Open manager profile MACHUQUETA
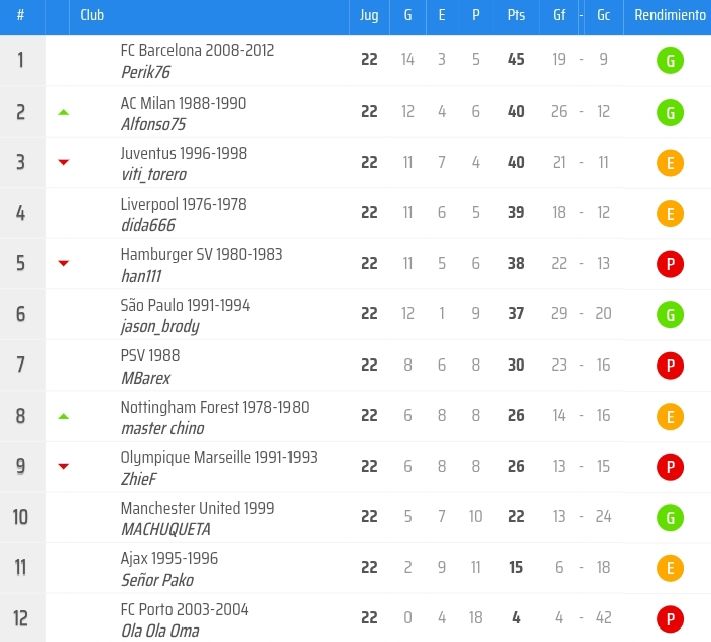The width and height of the screenshot is (711, 642). [166, 529]
